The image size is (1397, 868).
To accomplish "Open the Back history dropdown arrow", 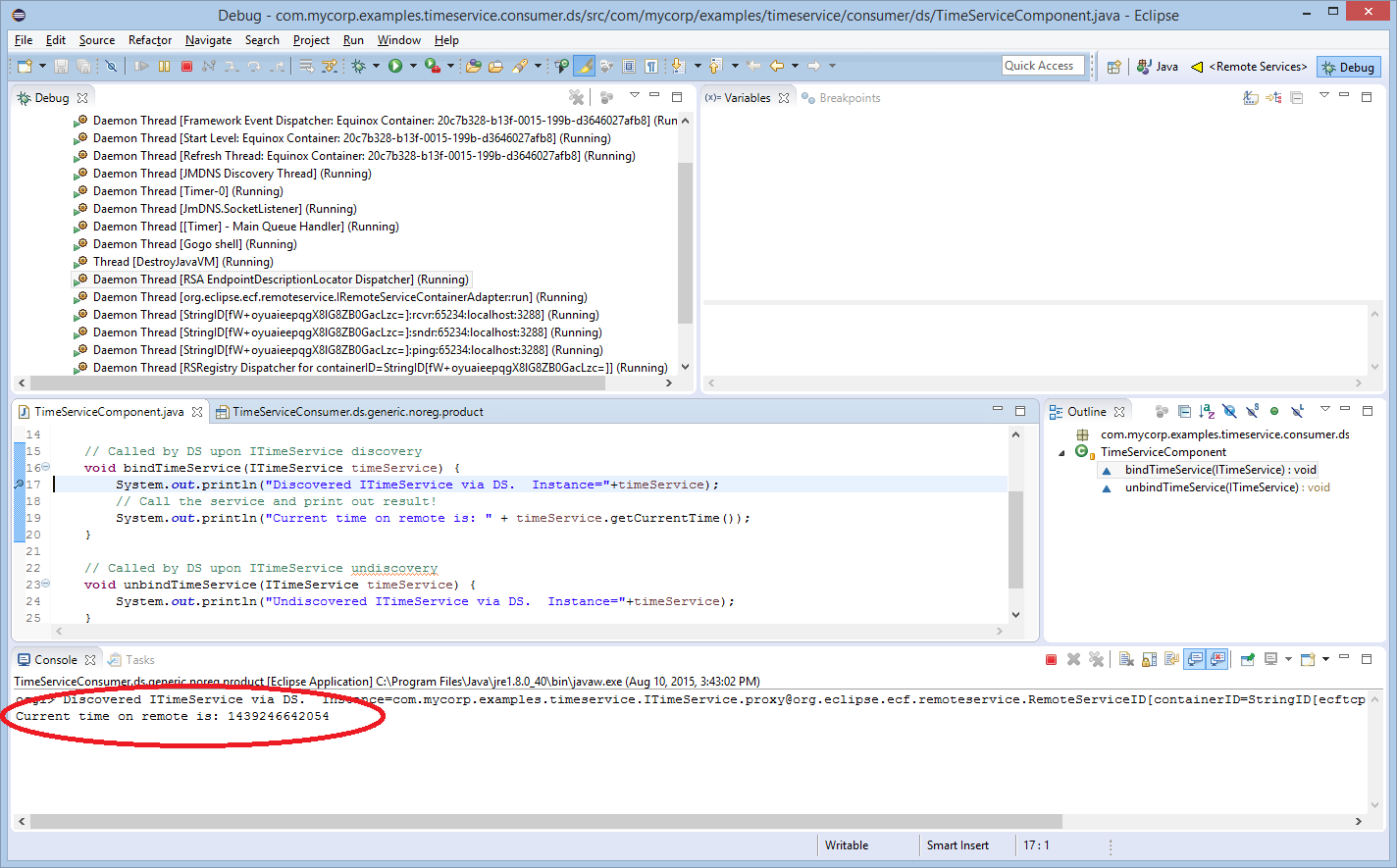I will coord(795,66).
